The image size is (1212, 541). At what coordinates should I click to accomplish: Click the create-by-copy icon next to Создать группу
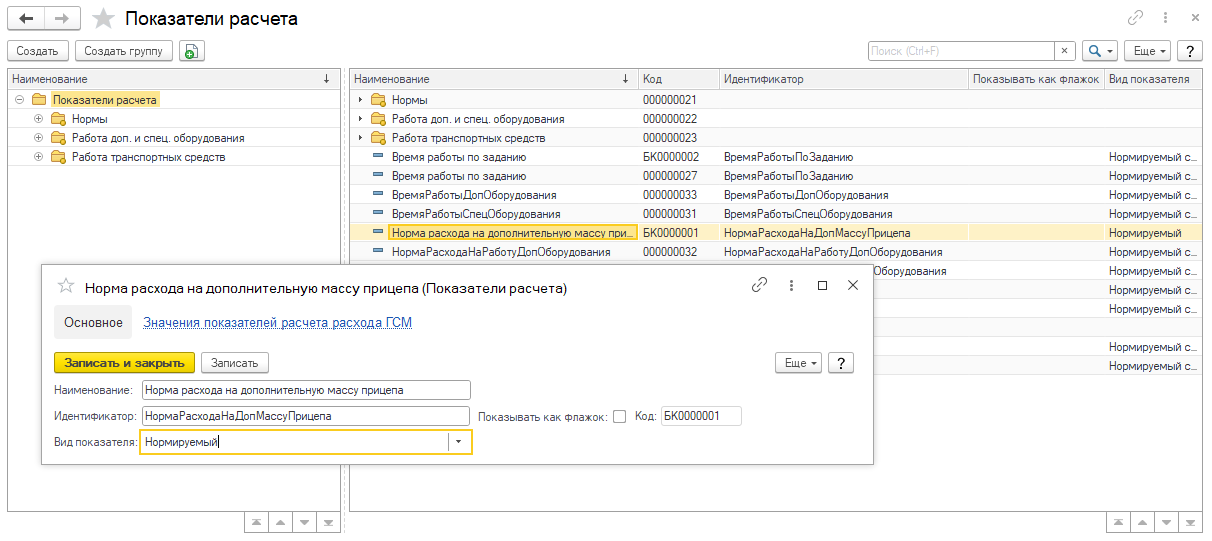(192, 51)
